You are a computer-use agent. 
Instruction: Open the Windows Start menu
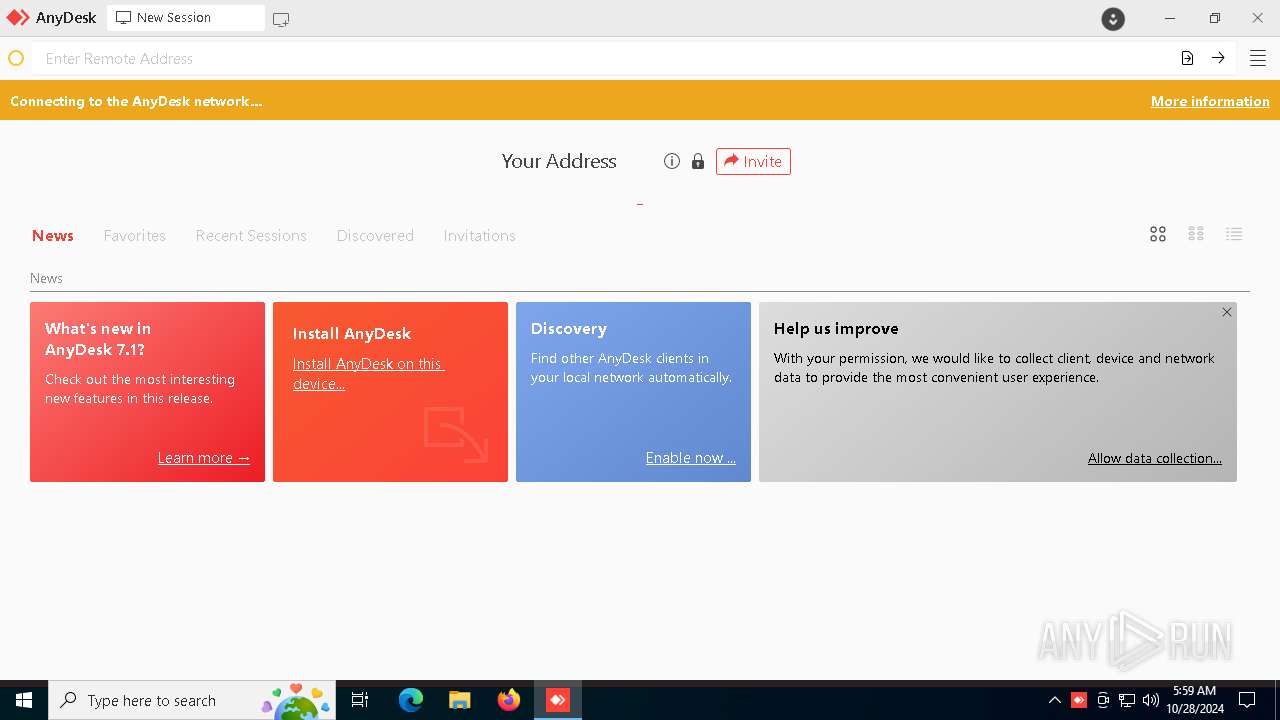(24, 700)
